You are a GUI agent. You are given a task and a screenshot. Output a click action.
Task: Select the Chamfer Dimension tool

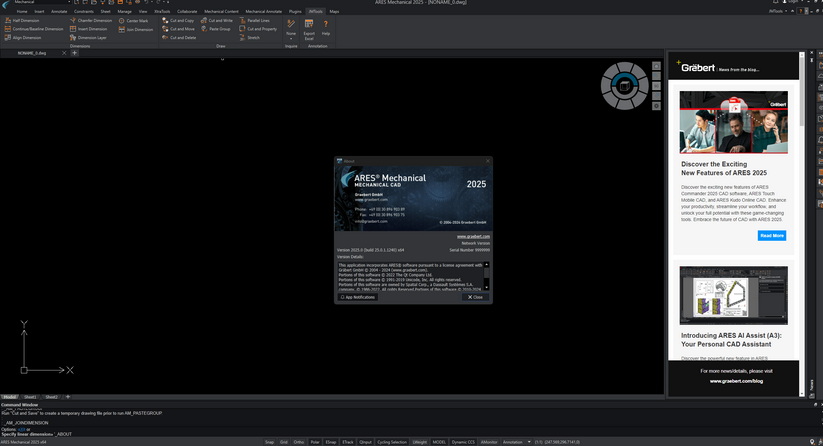(x=91, y=20)
